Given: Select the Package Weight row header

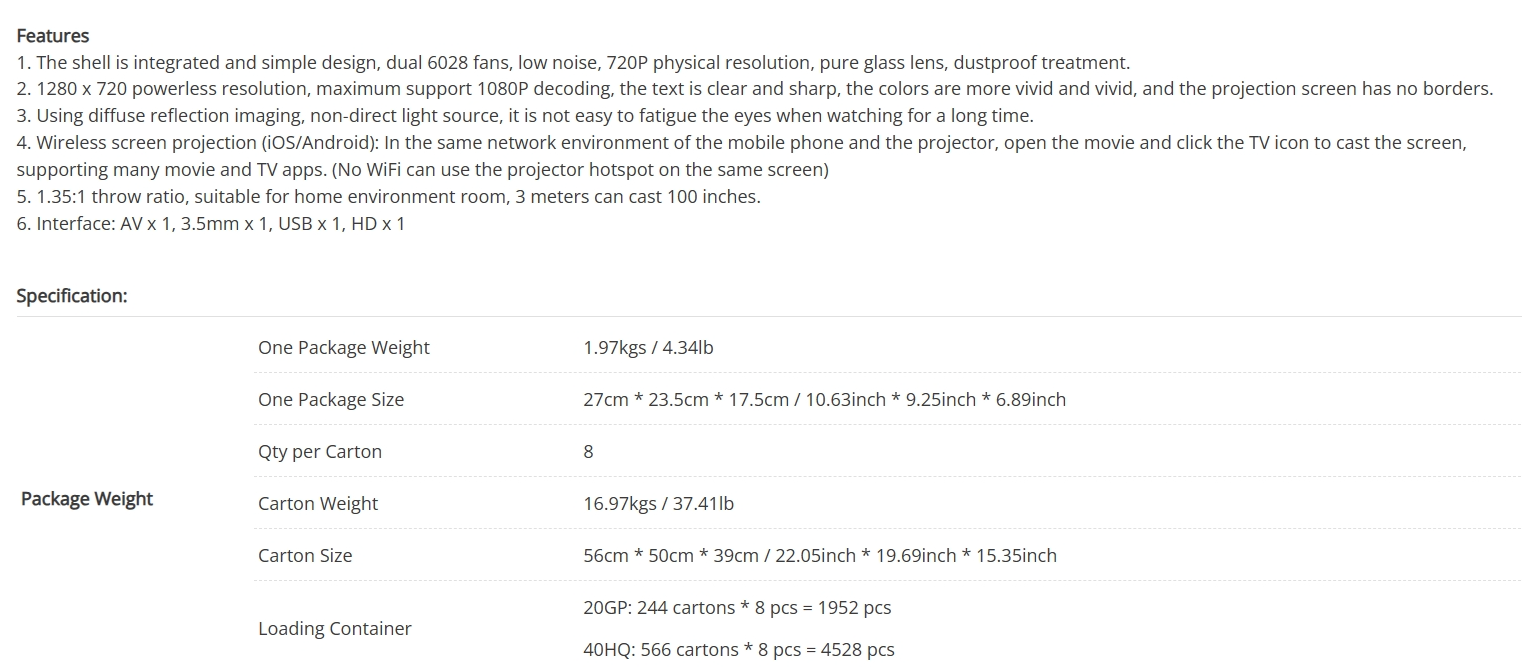Looking at the screenshot, I should pos(87,498).
